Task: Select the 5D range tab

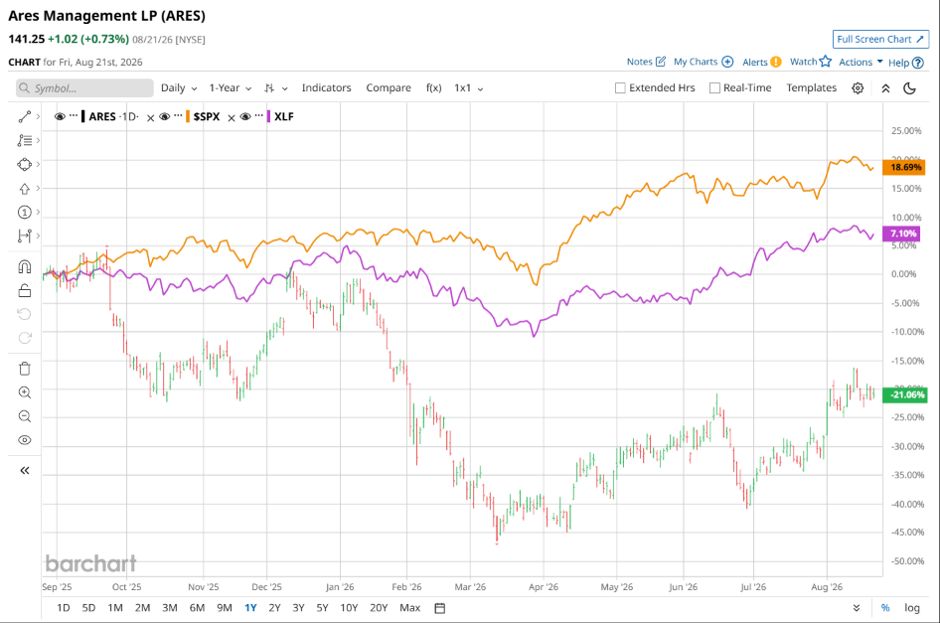Action: (x=89, y=608)
